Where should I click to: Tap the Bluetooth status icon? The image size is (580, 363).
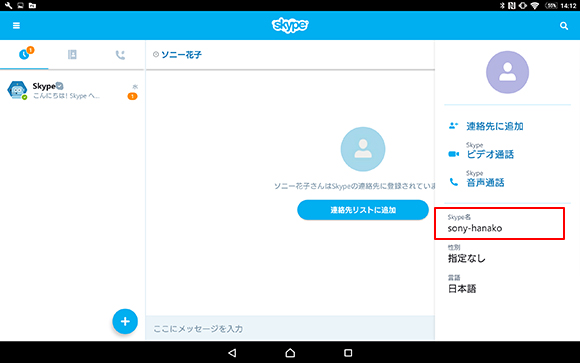click(502, 6)
